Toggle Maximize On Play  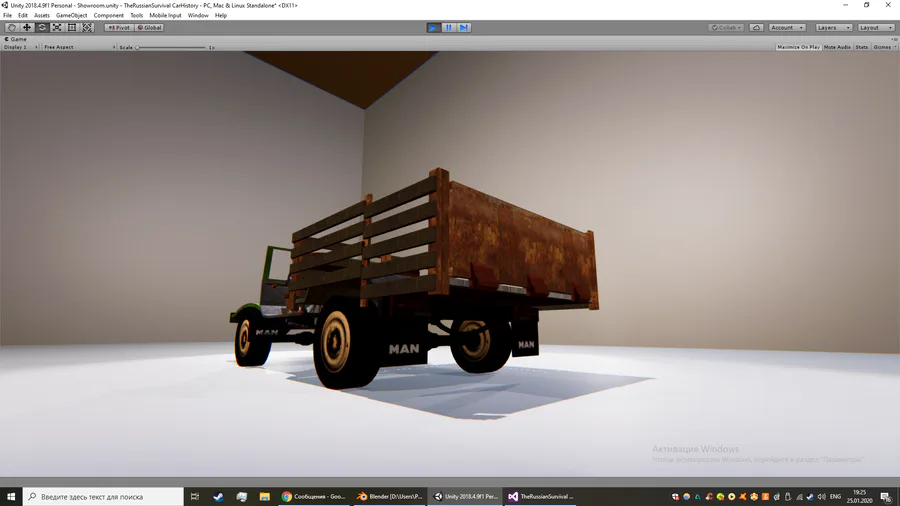[x=798, y=47]
